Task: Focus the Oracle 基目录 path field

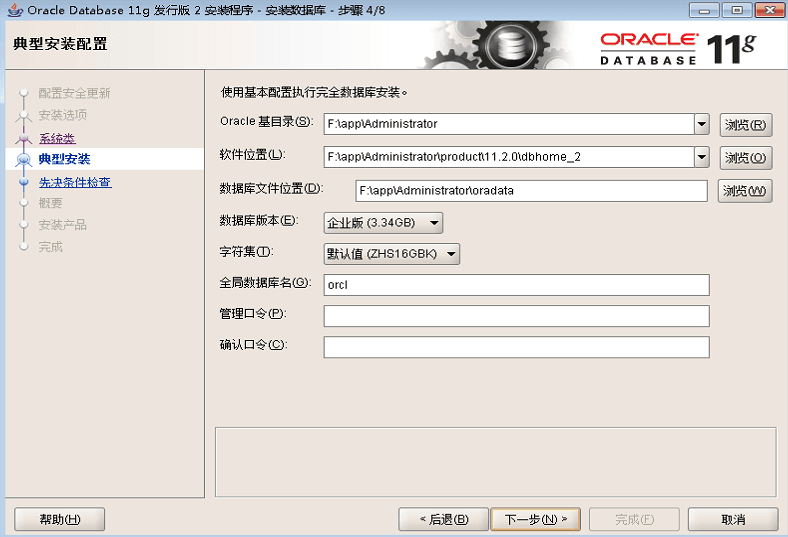Action: pos(509,124)
